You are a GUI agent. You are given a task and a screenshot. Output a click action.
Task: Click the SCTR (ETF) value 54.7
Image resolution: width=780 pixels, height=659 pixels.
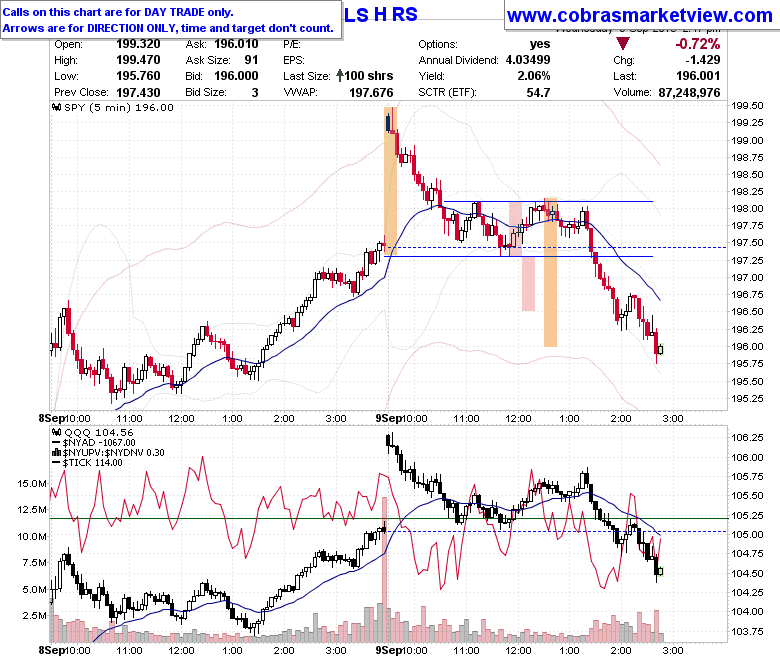(x=538, y=93)
